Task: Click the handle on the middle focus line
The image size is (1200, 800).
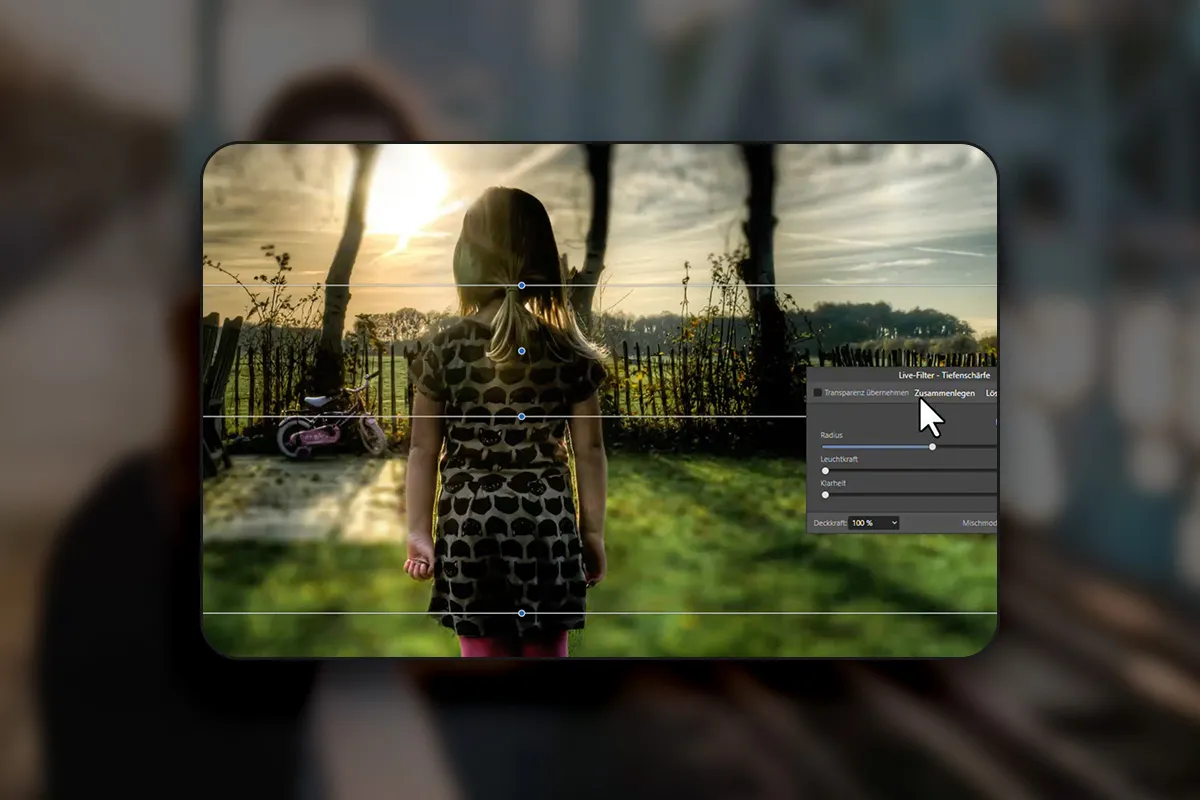Action: pos(522,416)
